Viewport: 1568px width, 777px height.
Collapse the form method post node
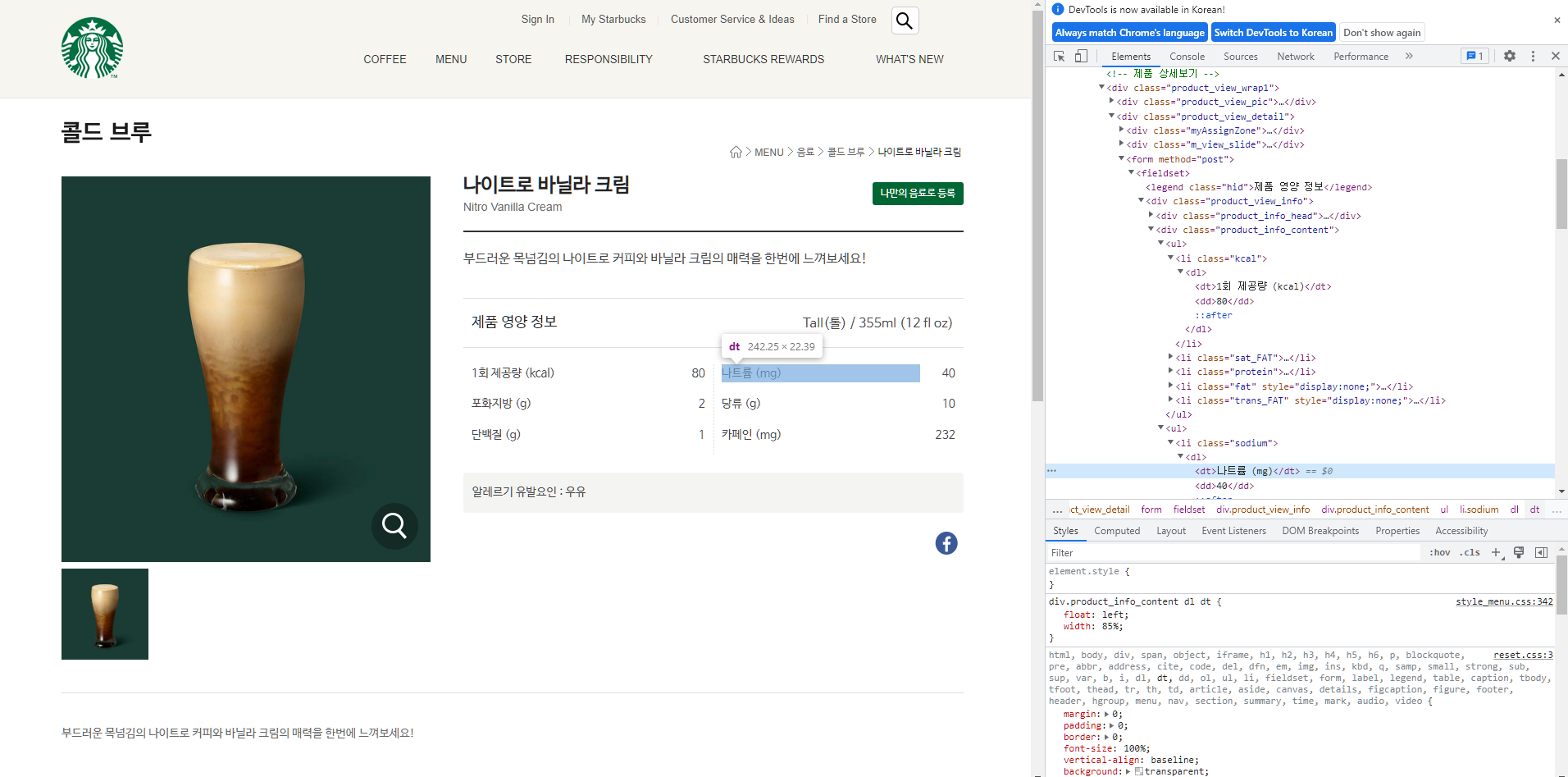[1121, 158]
